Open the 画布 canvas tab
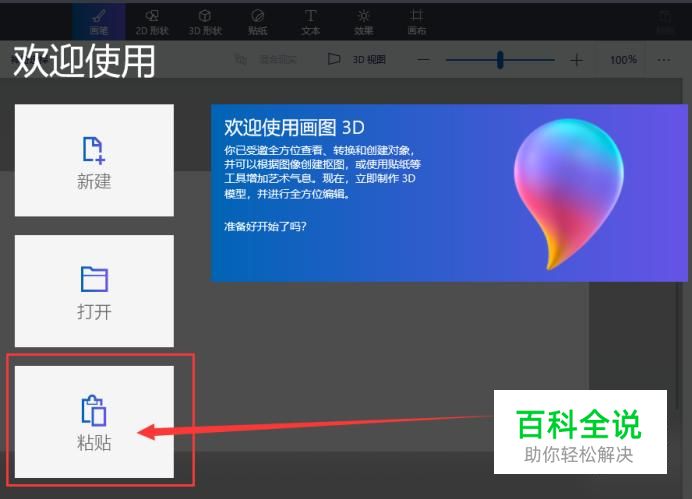 pyautogui.click(x=417, y=22)
